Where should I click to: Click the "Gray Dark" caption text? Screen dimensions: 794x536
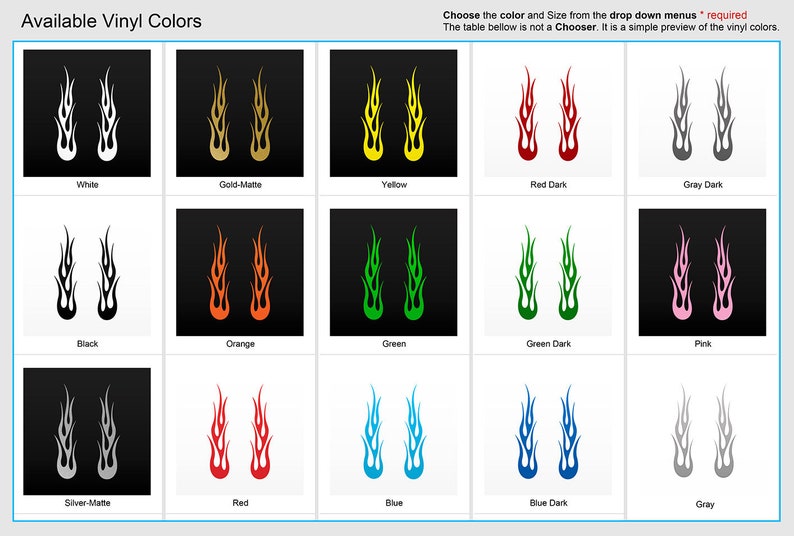703,184
